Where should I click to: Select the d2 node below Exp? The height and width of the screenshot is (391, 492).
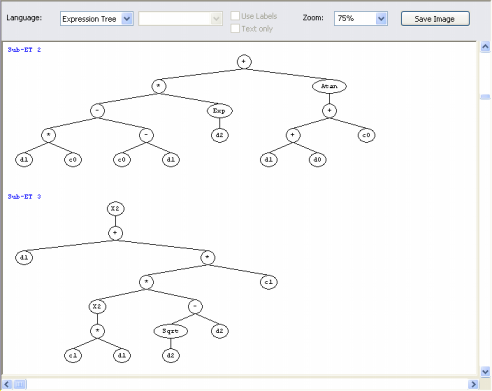[219, 135]
